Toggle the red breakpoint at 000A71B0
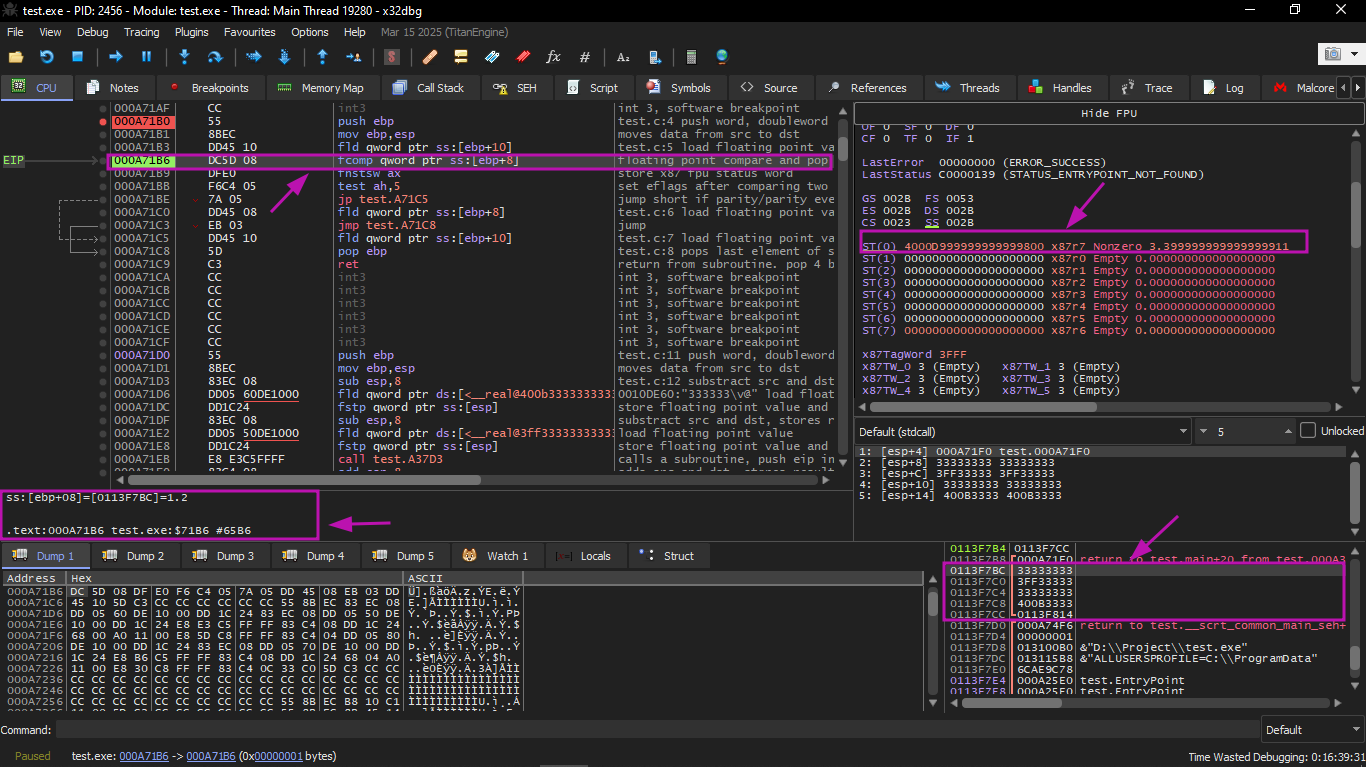The height and width of the screenshot is (767, 1366). coord(102,121)
